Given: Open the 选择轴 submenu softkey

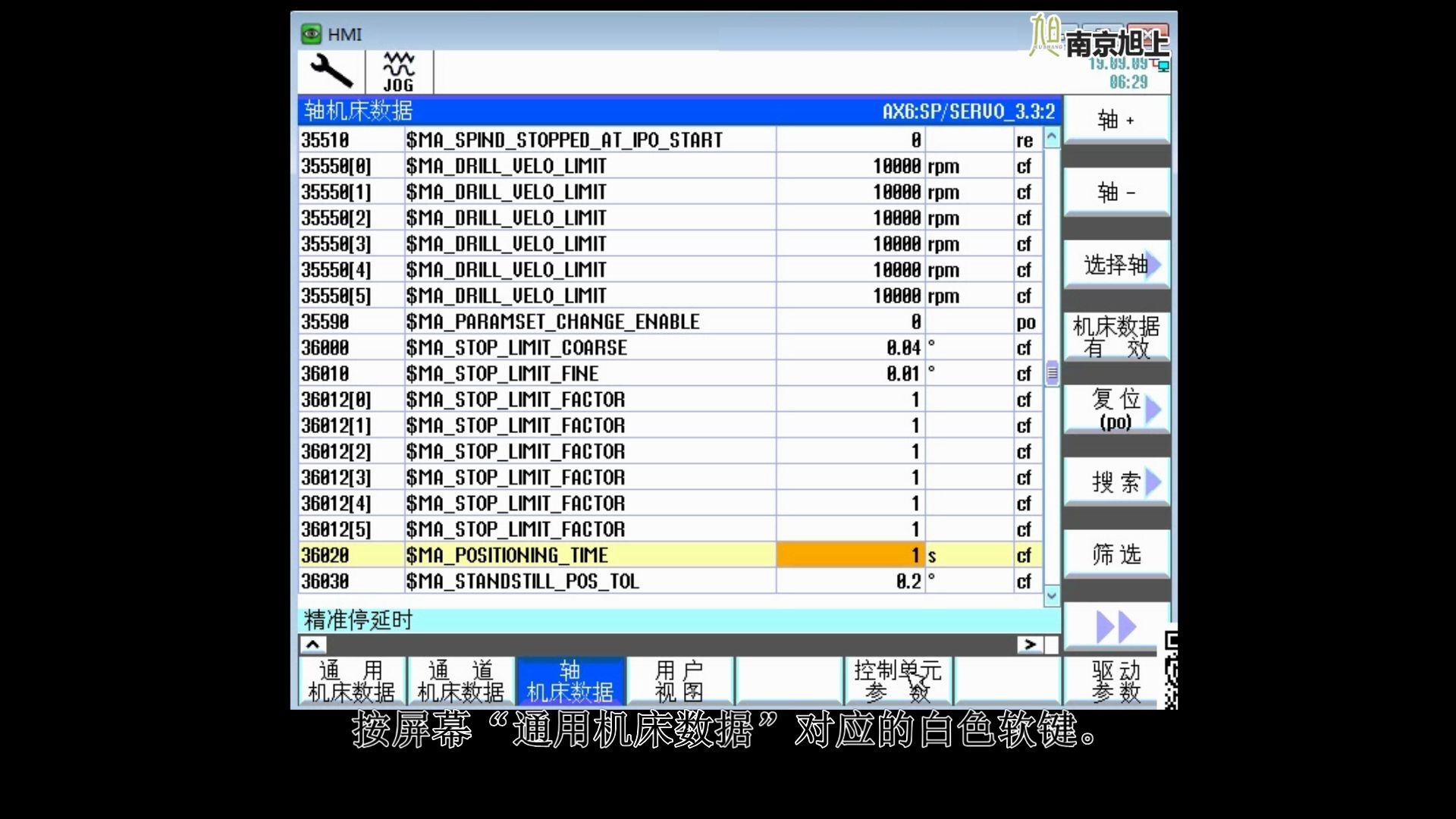Looking at the screenshot, I should click(x=1116, y=265).
